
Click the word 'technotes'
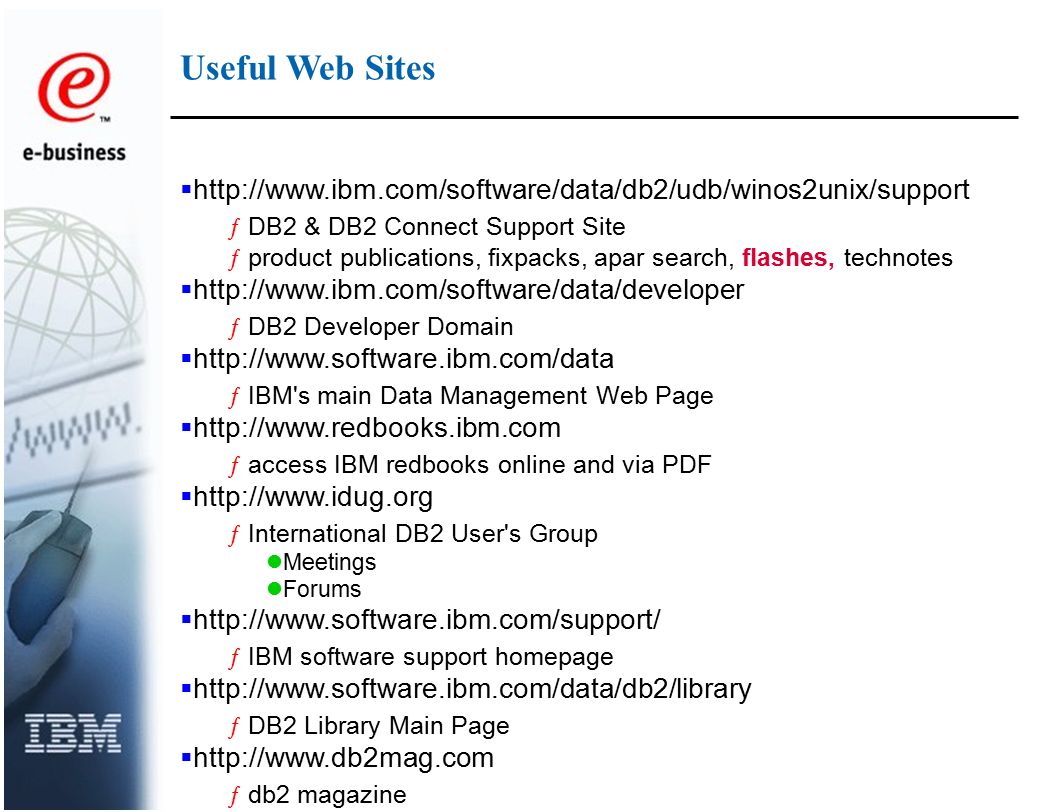tap(898, 258)
